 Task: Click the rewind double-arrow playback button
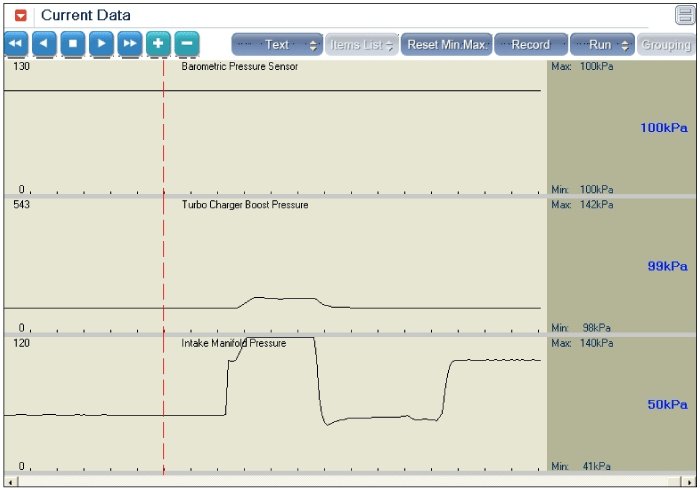point(16,44)
